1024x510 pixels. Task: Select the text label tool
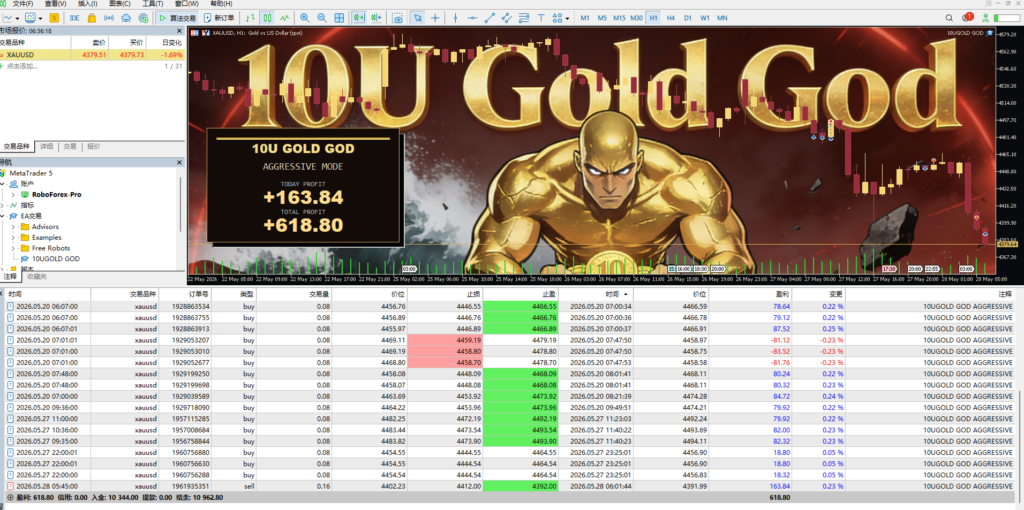(x=541, y=18)
